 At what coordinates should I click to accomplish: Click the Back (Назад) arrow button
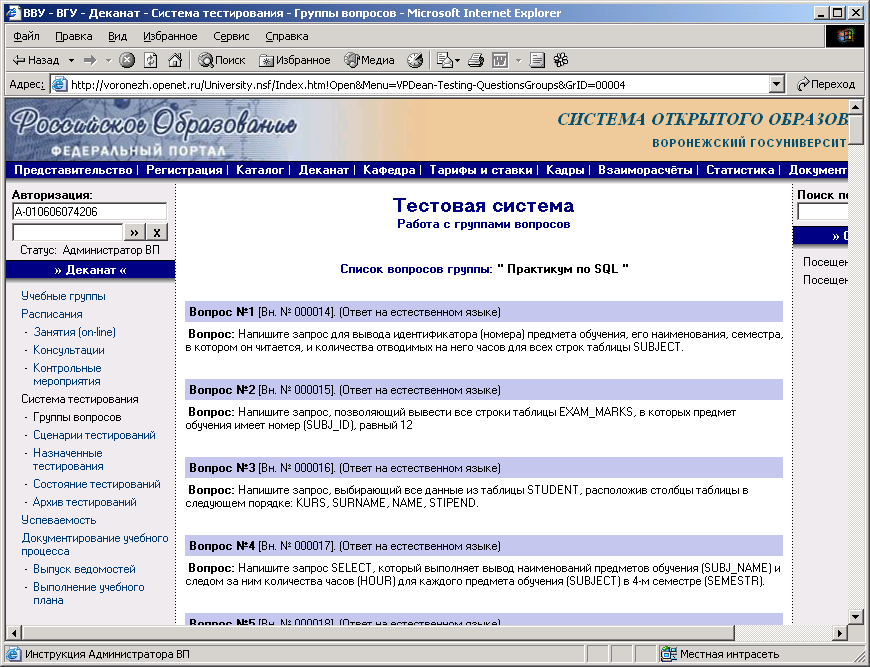[x=36, y=60]
